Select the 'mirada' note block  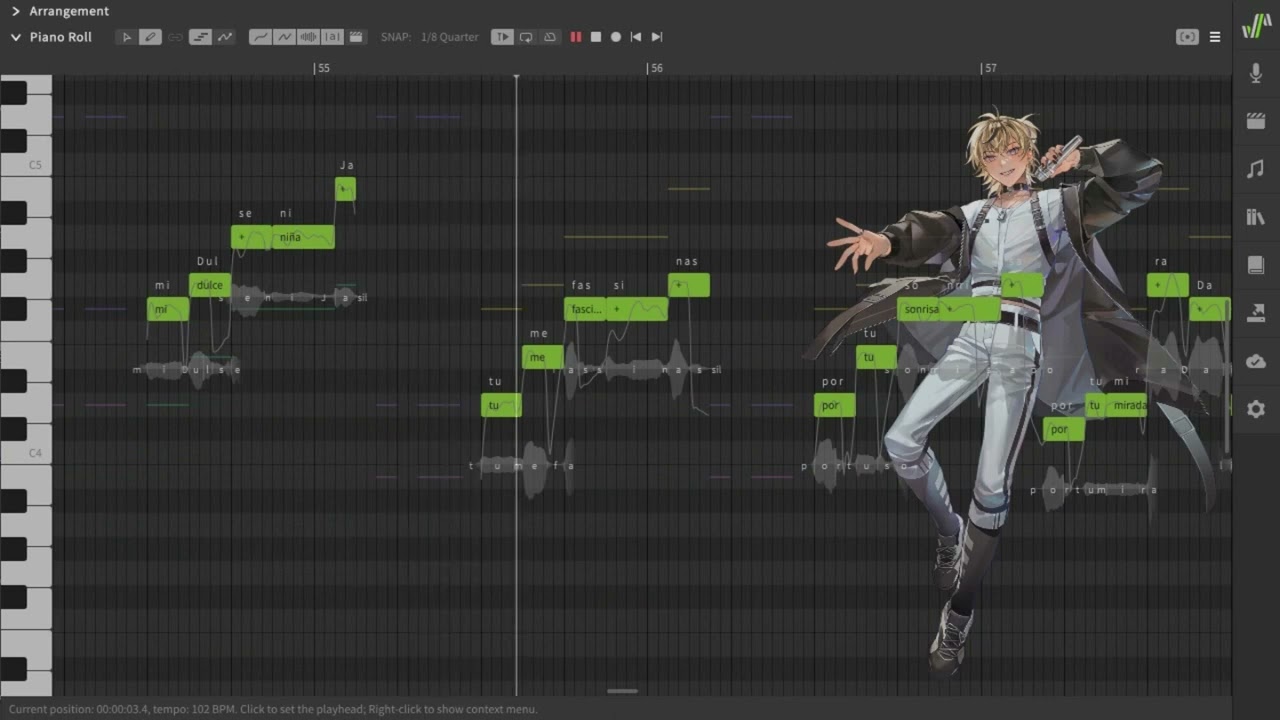(1128, 405)
